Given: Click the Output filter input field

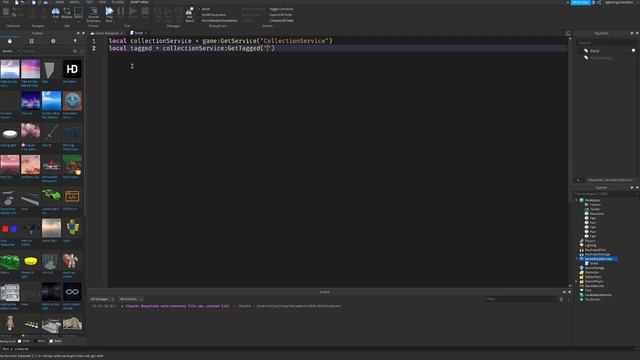Looking at the screenshot, I should pos(520,299).
